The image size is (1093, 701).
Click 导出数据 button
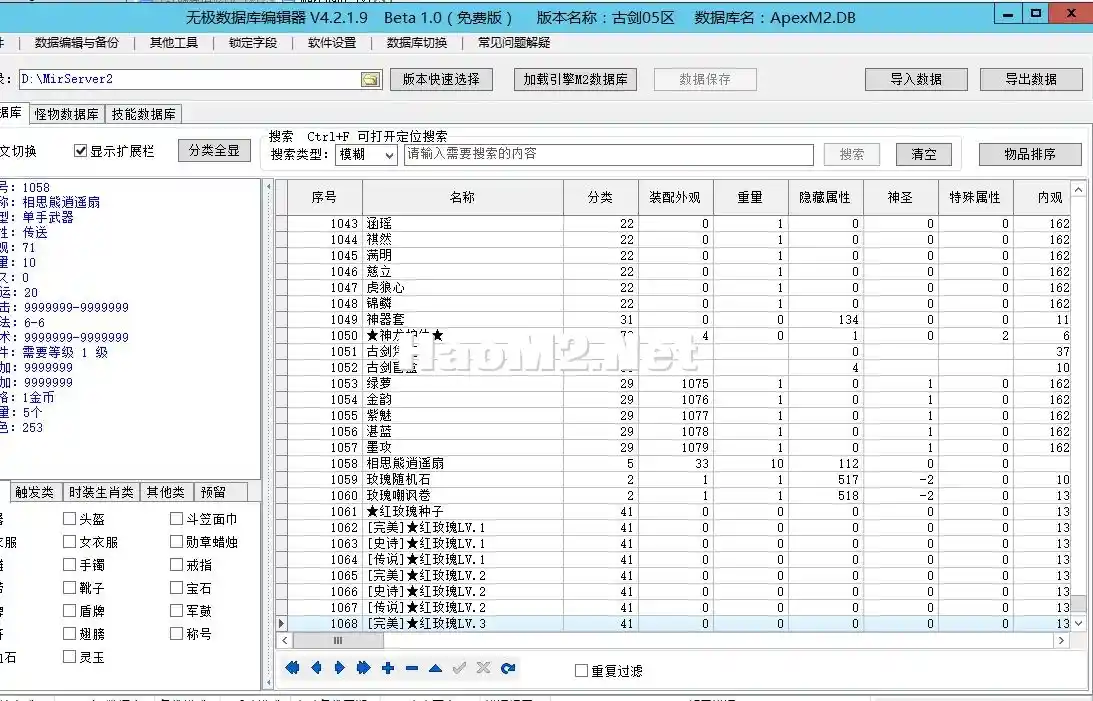coord(1031,79)
